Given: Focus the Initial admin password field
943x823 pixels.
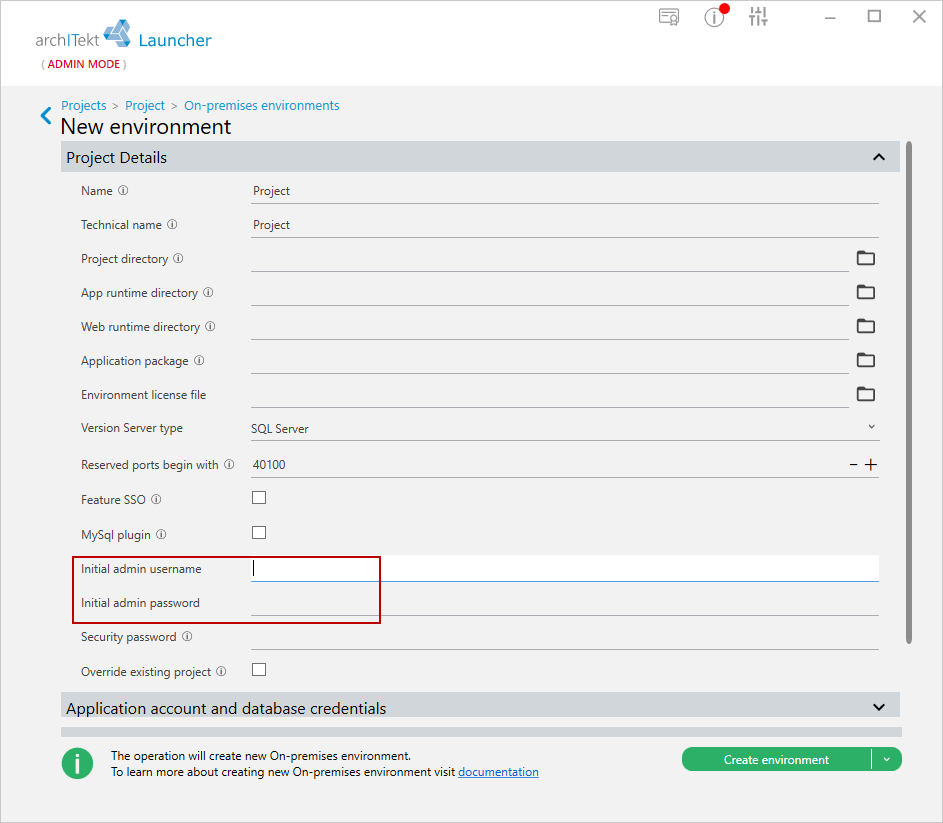Looking at the screenshot, I should click(565, 603).
